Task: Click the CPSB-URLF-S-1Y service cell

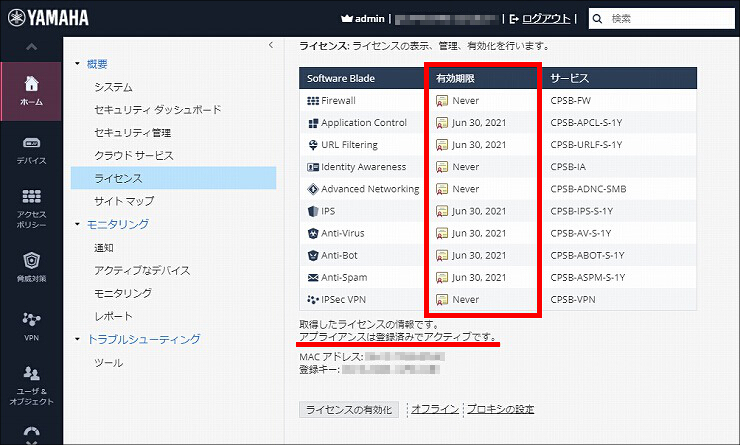Action: (x=586, y=145)
